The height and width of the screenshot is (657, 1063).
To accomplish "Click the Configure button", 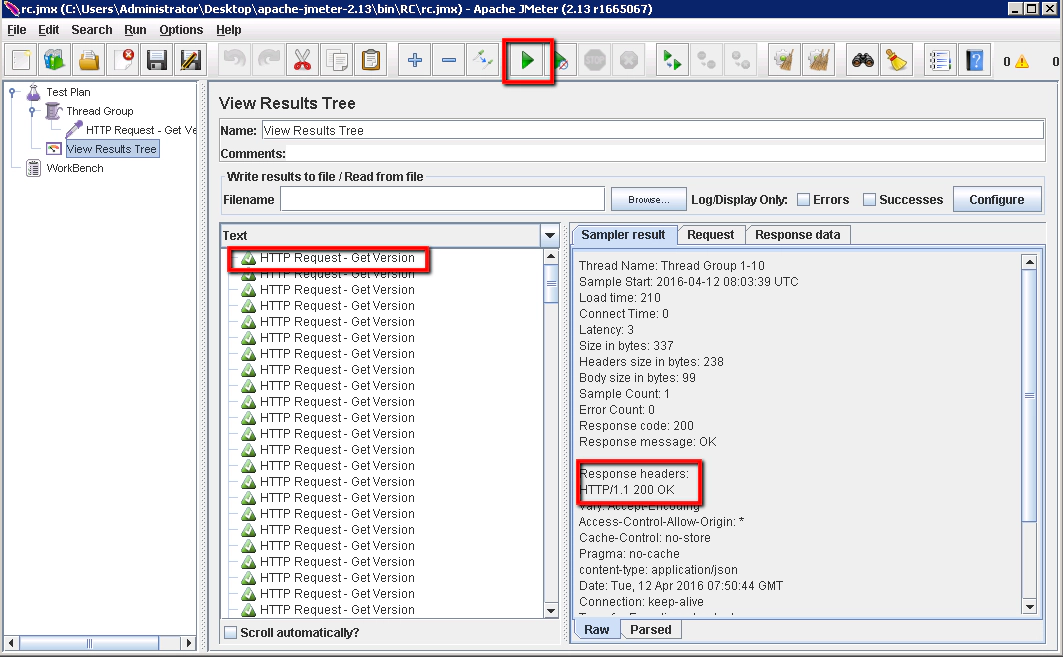I will point(997,199).
